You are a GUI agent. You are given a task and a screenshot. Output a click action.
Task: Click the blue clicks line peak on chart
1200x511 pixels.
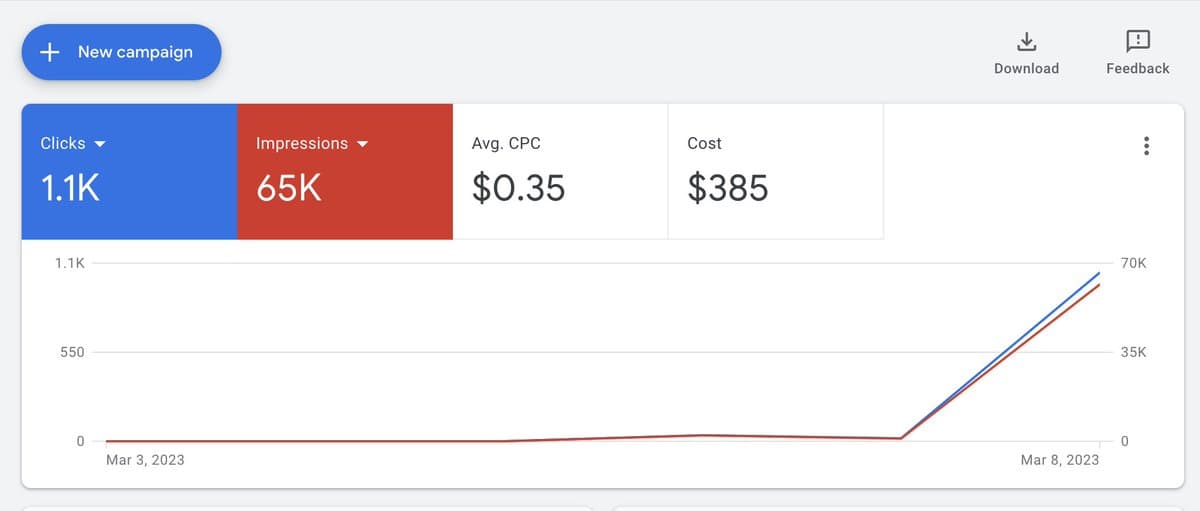(1099, 272)
